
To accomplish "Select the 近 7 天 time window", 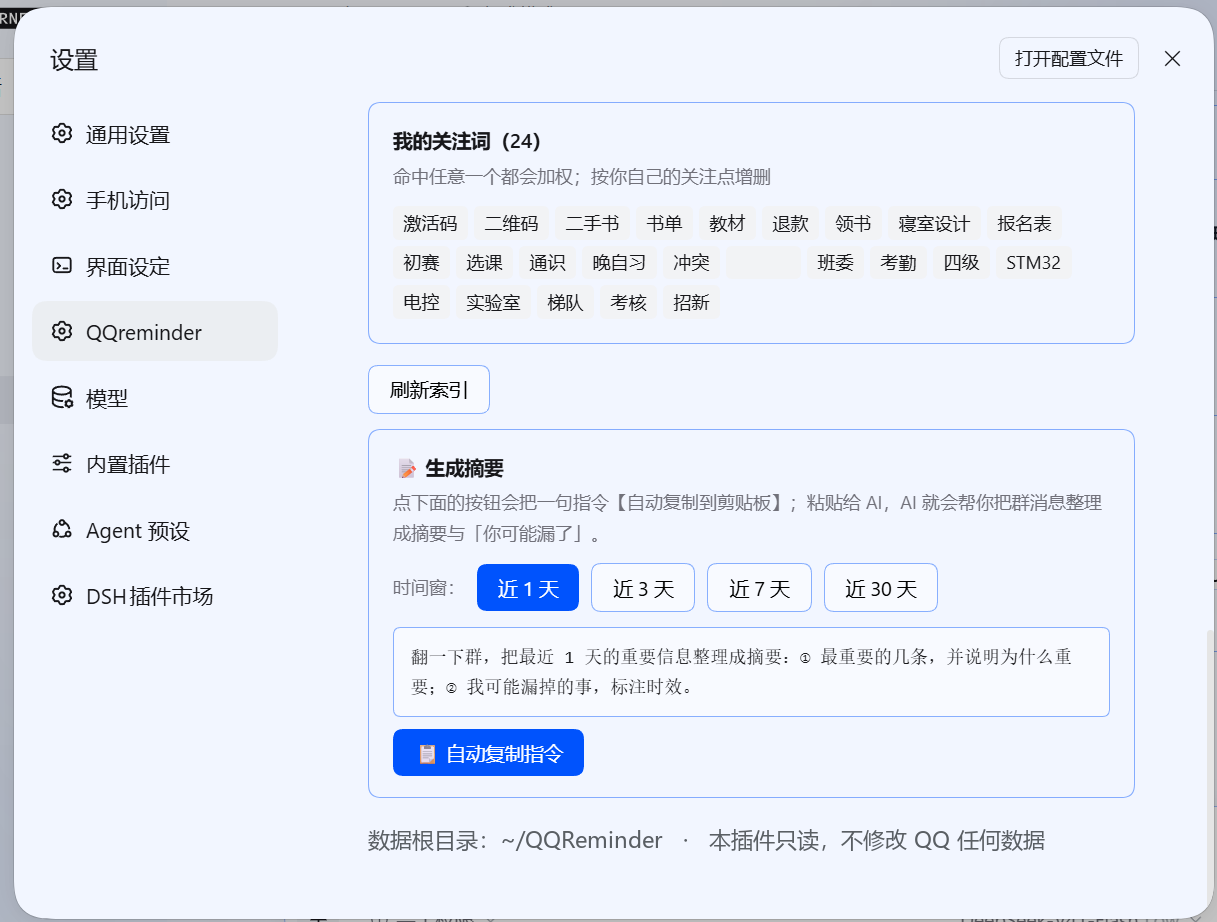I will (759, 588).
